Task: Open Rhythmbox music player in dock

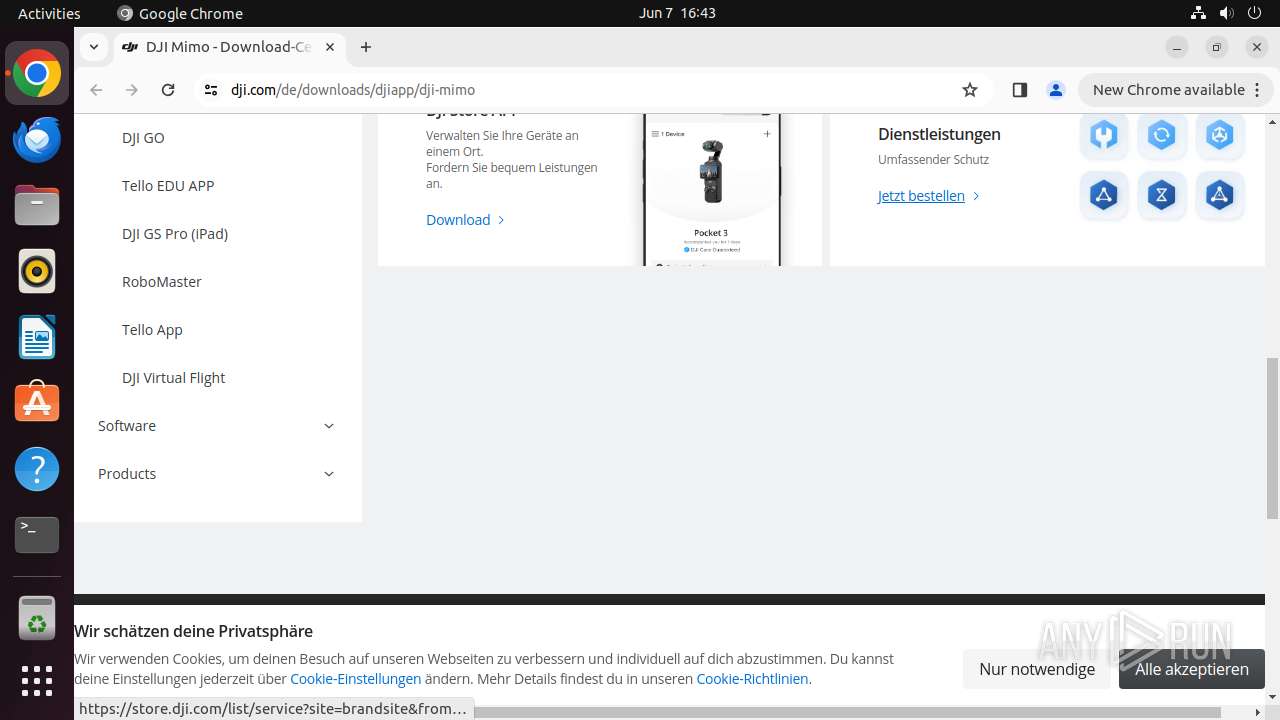Action: (37, 271)
